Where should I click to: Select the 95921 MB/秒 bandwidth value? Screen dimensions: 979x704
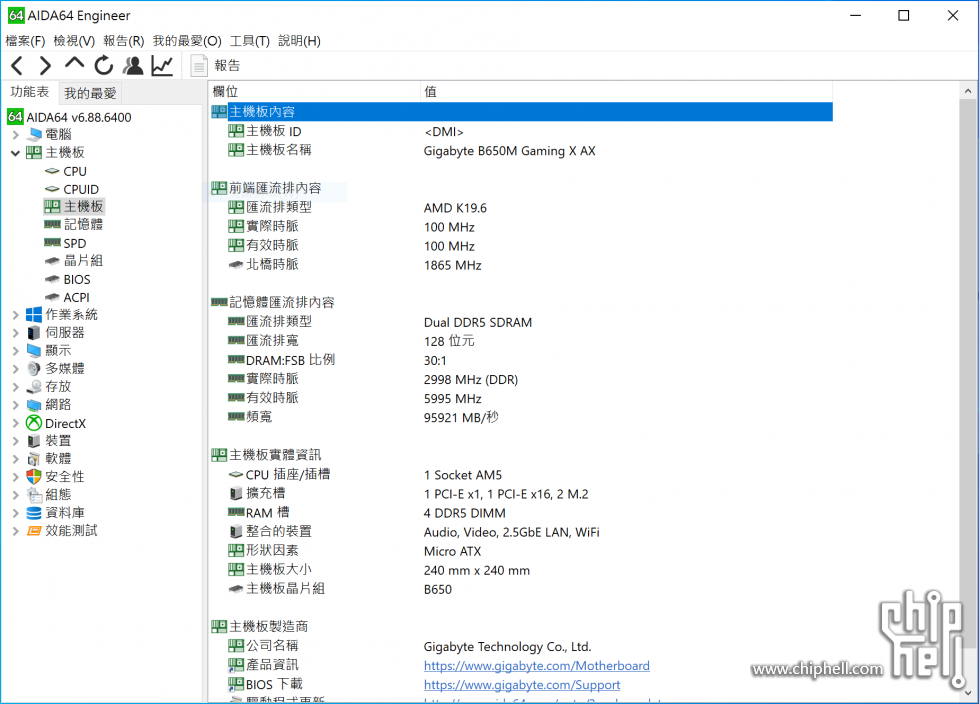click(x=461, y=418)
